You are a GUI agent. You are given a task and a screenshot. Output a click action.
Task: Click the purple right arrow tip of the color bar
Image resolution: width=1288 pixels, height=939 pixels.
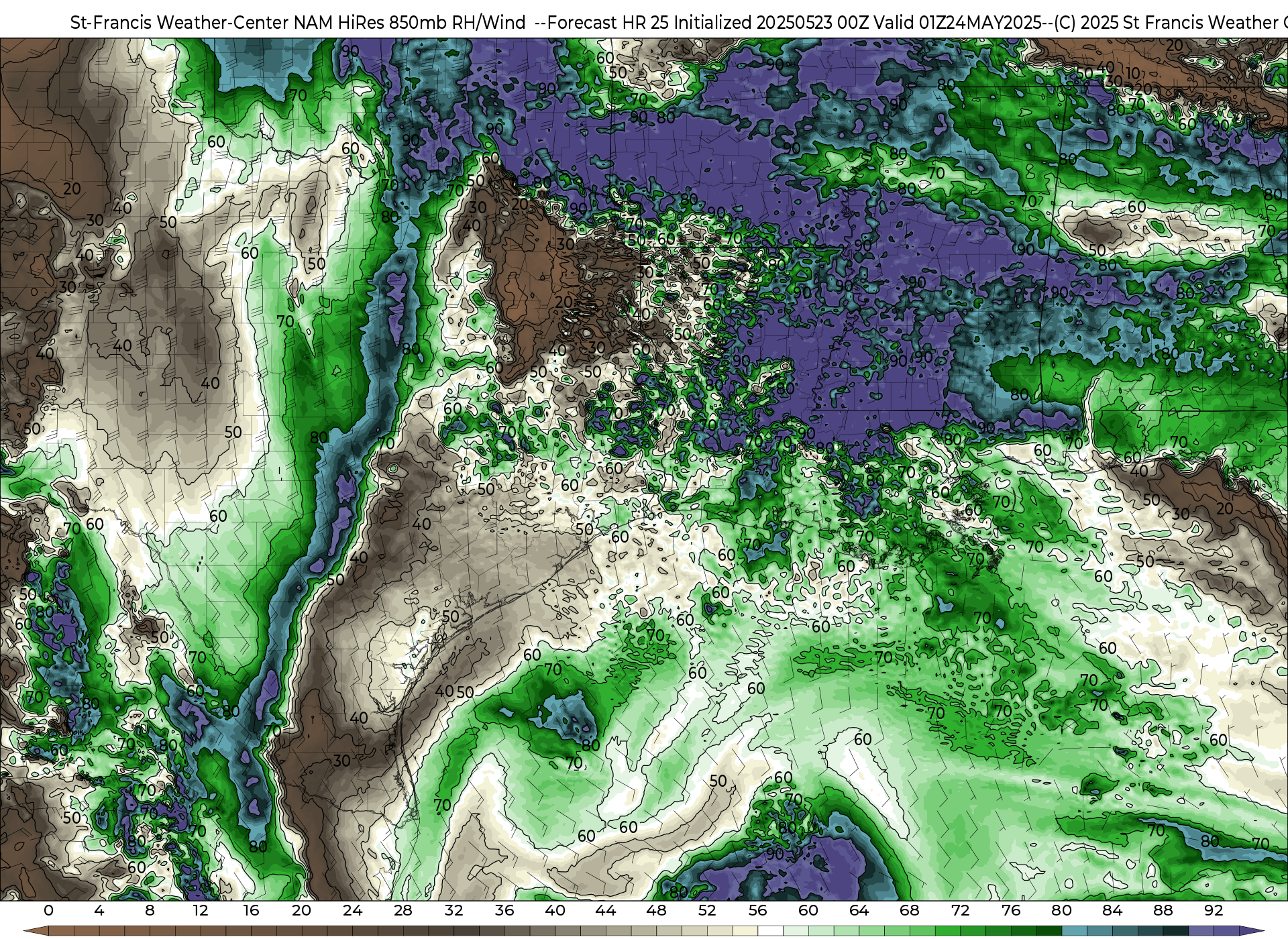click(1251, 931)
